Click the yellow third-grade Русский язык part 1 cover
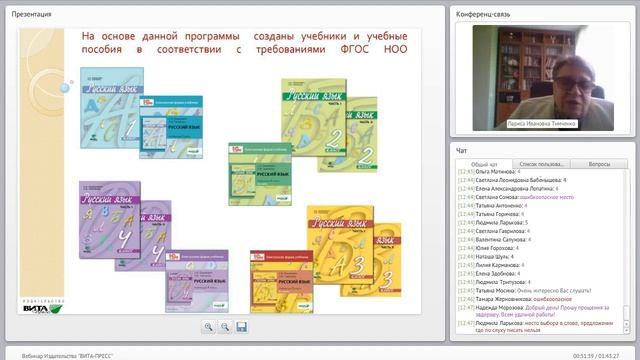This screenshot has height=360, width=640. [x=340, y=245]
